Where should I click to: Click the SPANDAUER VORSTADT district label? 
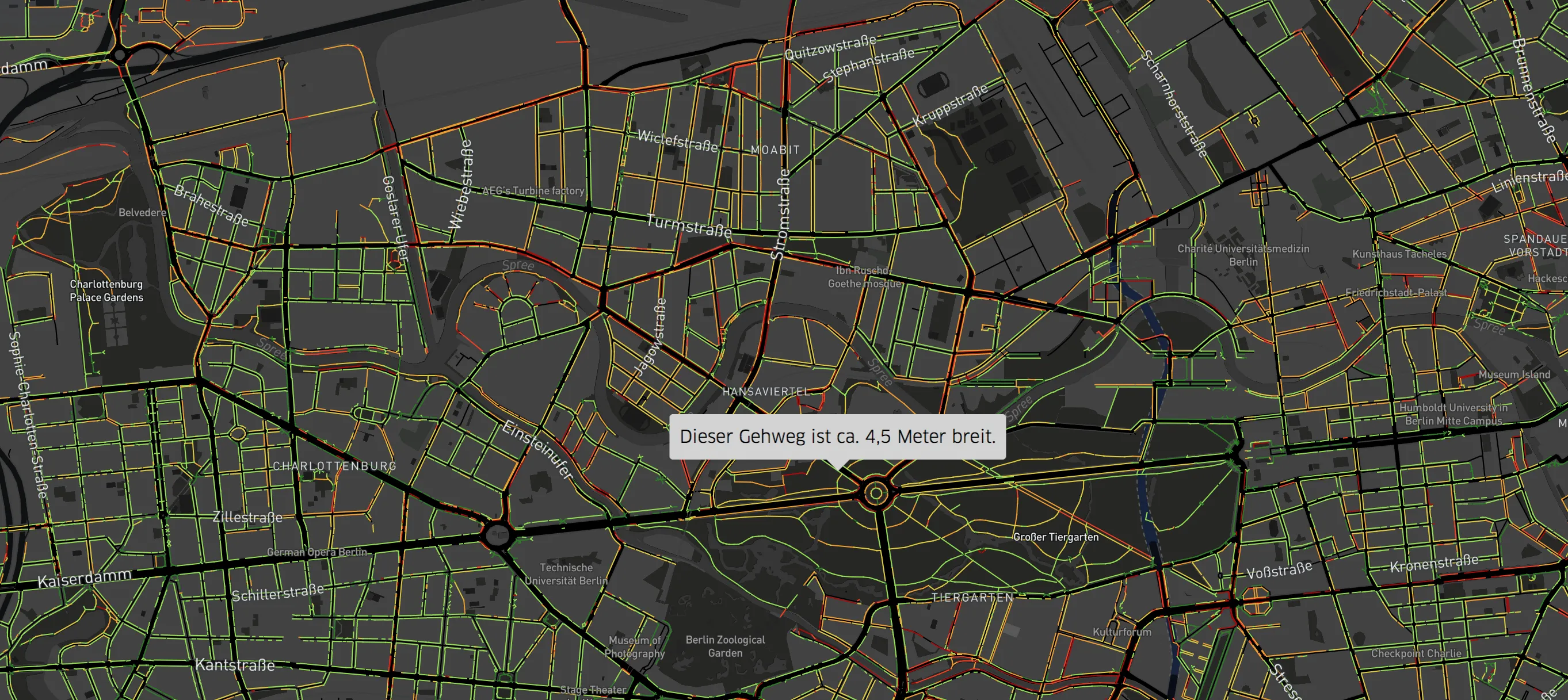tap(1535, 245)
